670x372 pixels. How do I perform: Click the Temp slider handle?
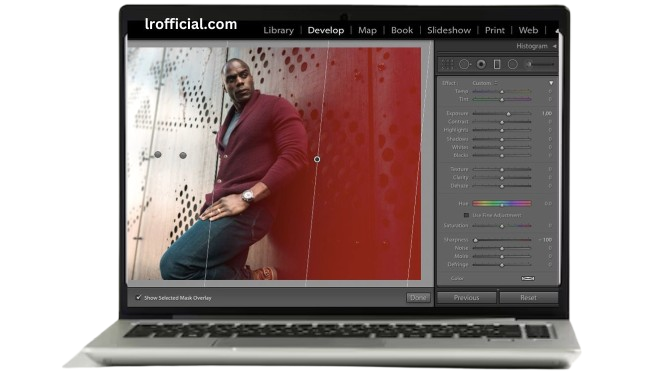point(502,92)
